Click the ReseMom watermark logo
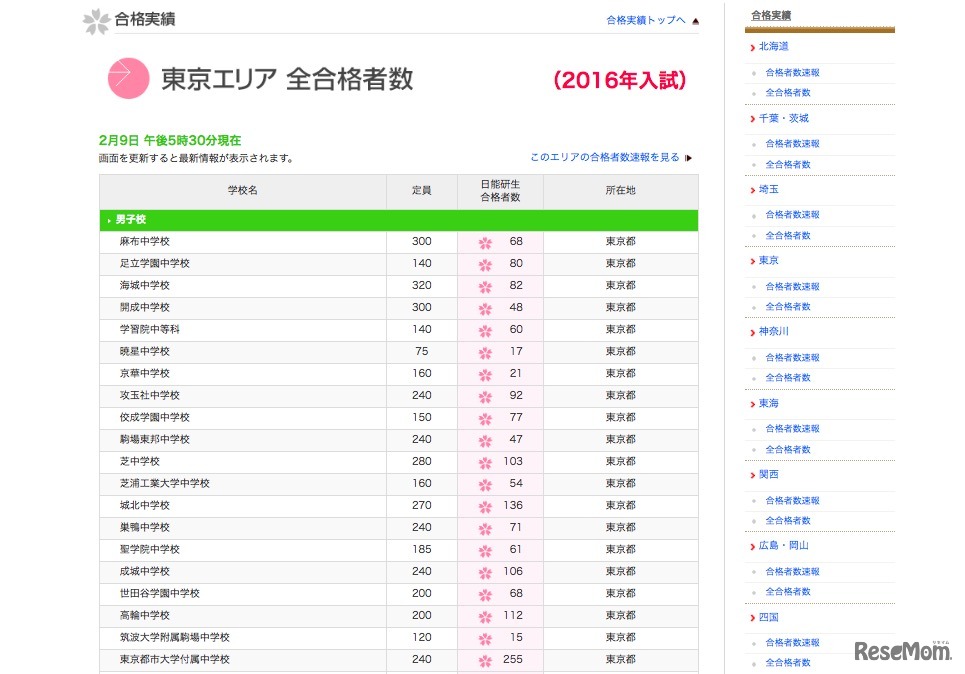 [903, 651]
